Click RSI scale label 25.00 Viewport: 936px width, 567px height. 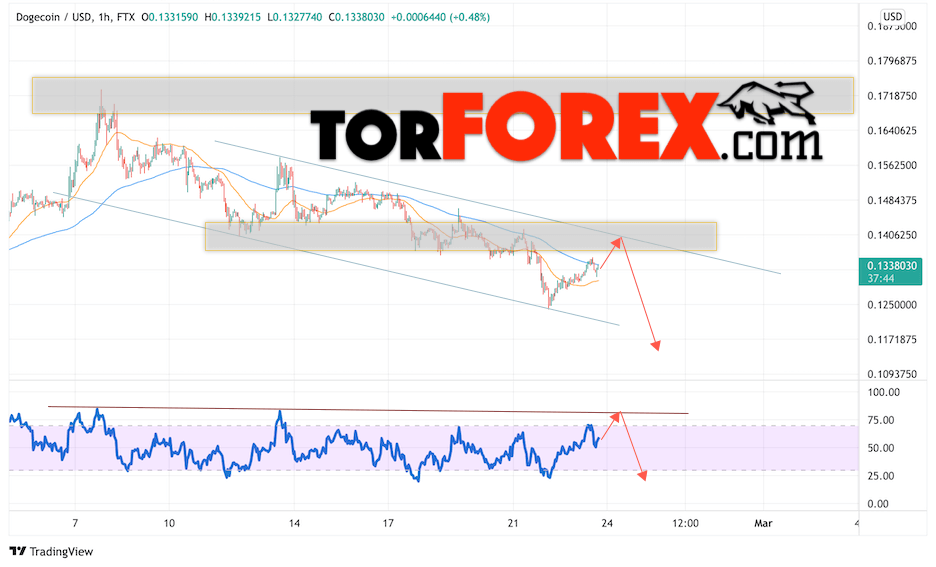881,476
